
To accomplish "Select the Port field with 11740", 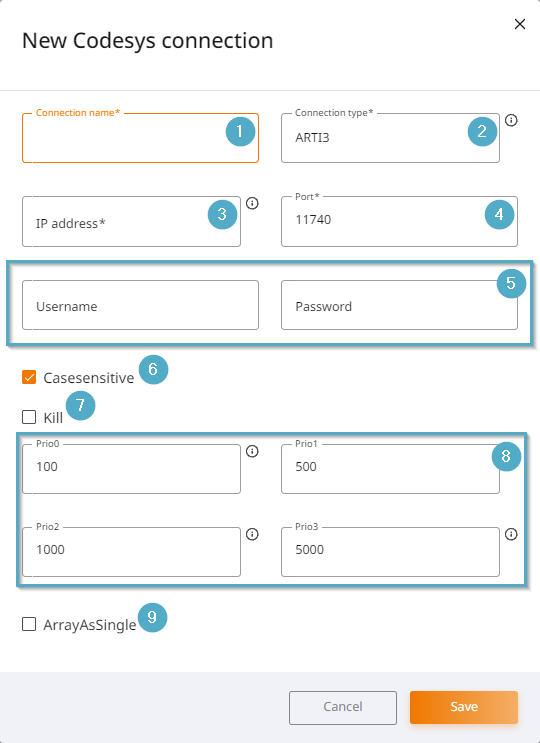I will 399,221.
